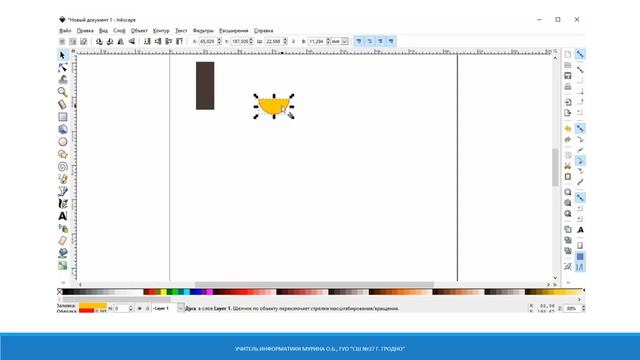This screenshot has height=360, width=640.
Task: Open the Расширения menu
Action: coord(233,31)
